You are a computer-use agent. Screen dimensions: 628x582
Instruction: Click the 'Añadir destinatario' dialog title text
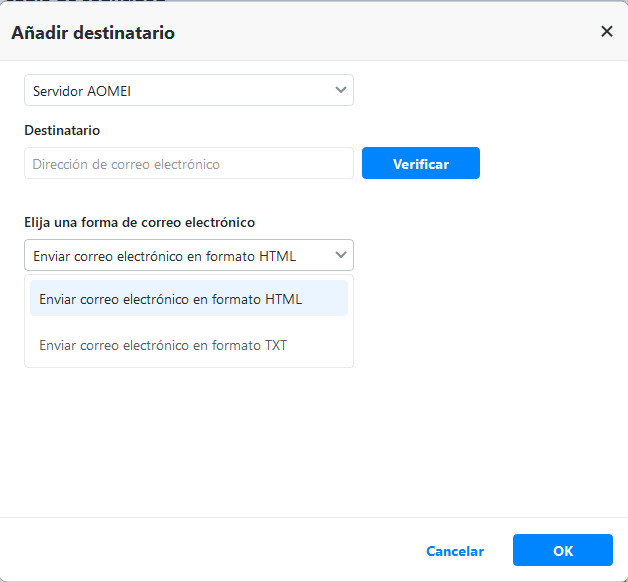pos(93,33)
